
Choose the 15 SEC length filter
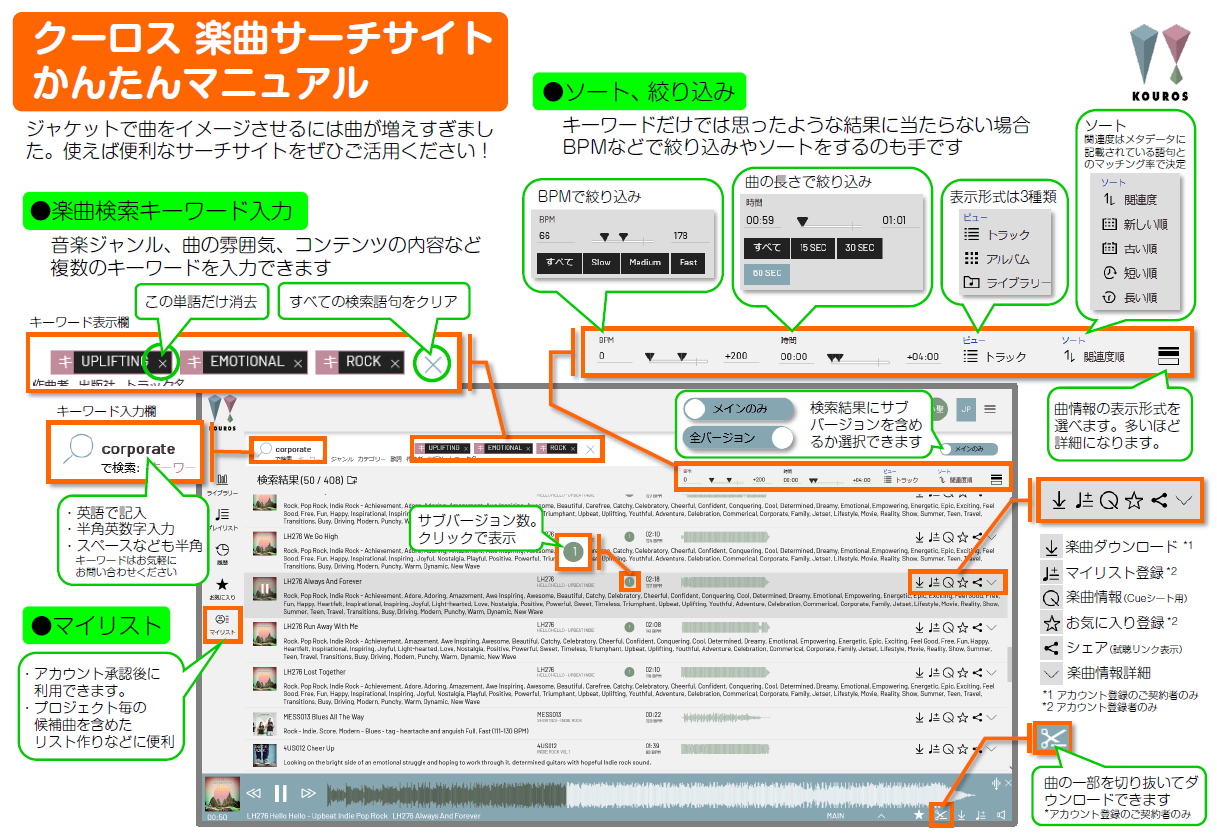812,247
